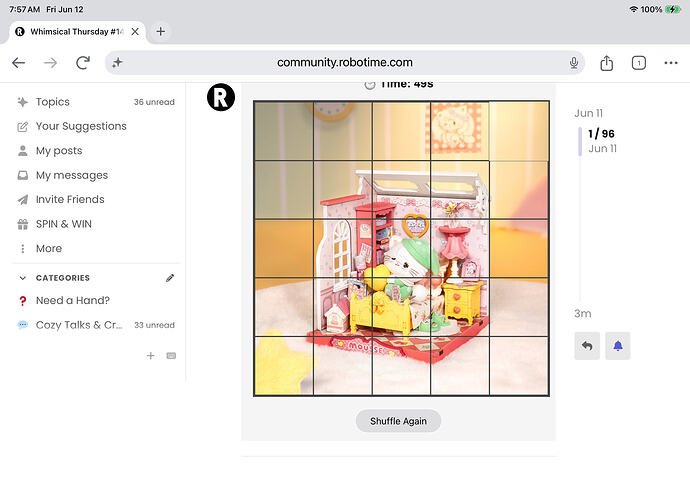Viewport: 690px width, 479px height.
Task: Click the puzzle tile with the heart frame
Action: coord(401,249)
